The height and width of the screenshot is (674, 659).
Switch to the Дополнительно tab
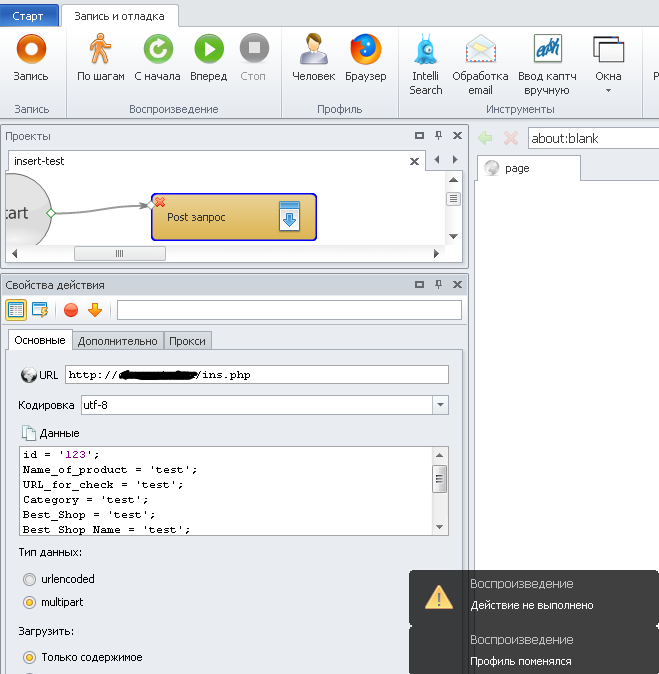click(117, 341)
